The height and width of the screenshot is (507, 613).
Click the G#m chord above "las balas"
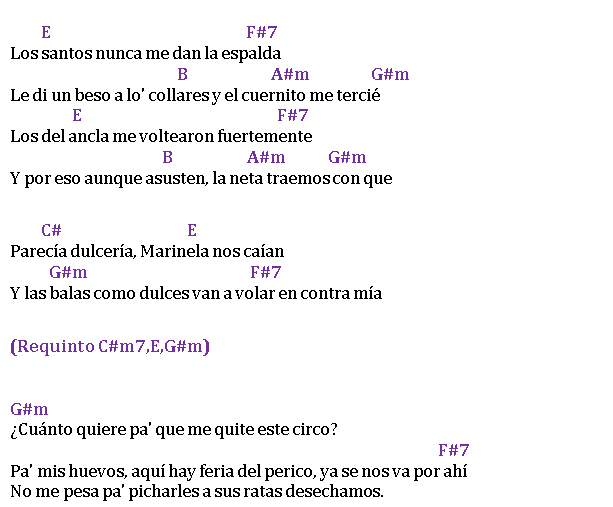coord(68,272)
